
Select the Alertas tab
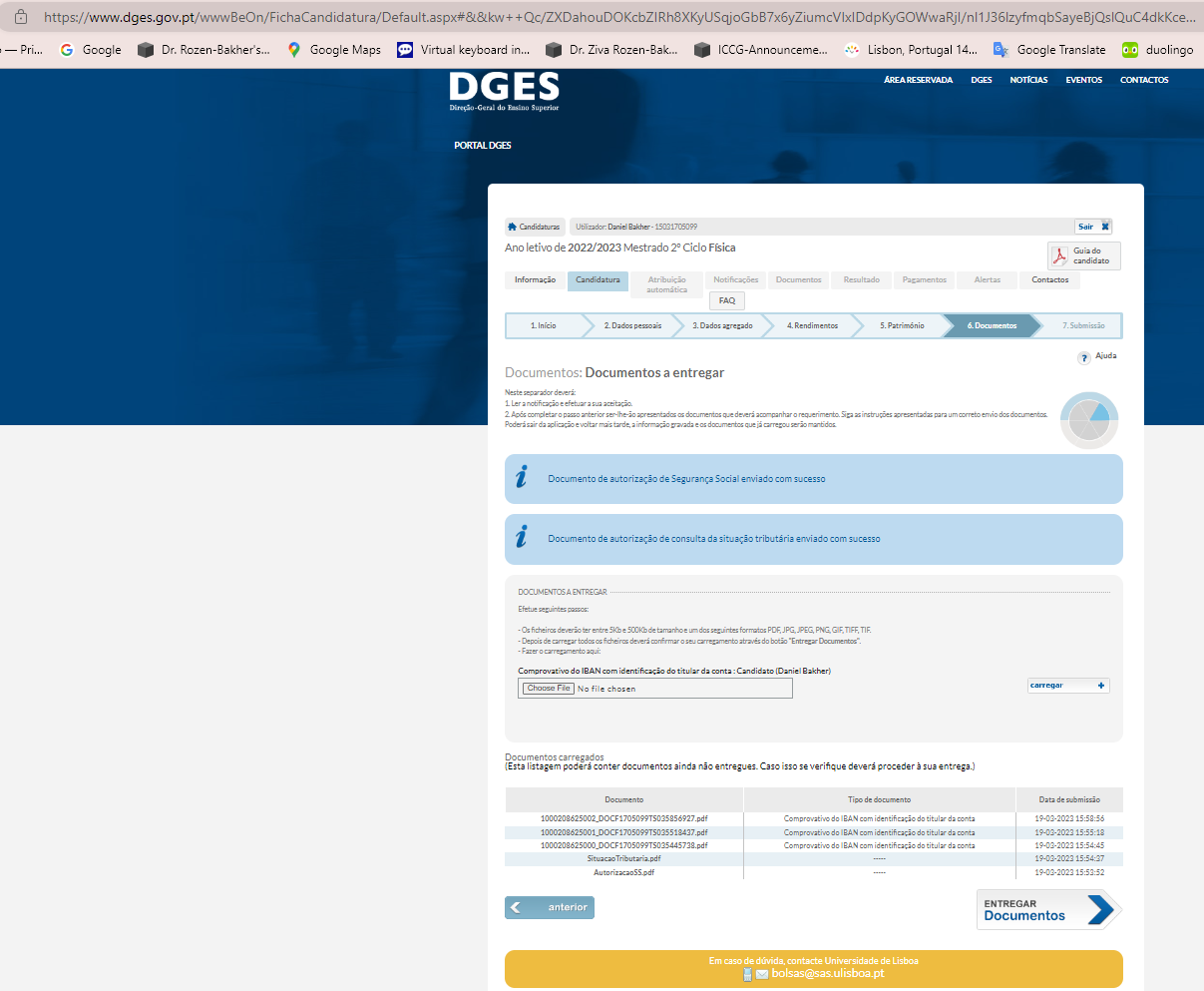pos(988,280)
